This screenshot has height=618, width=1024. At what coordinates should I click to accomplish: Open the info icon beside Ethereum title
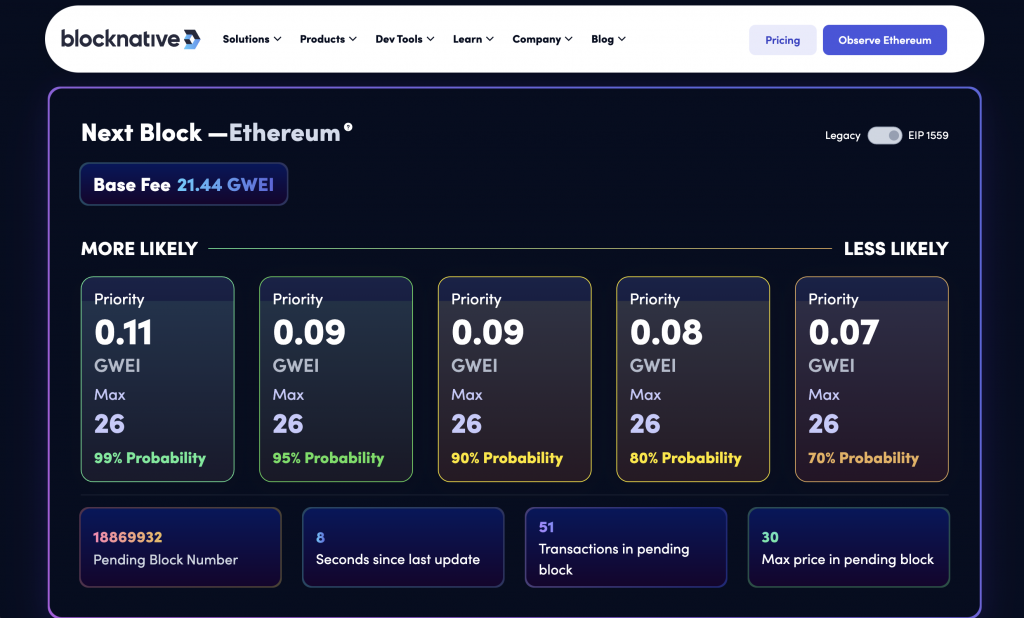pyautogui.click(x=348, y=127)
